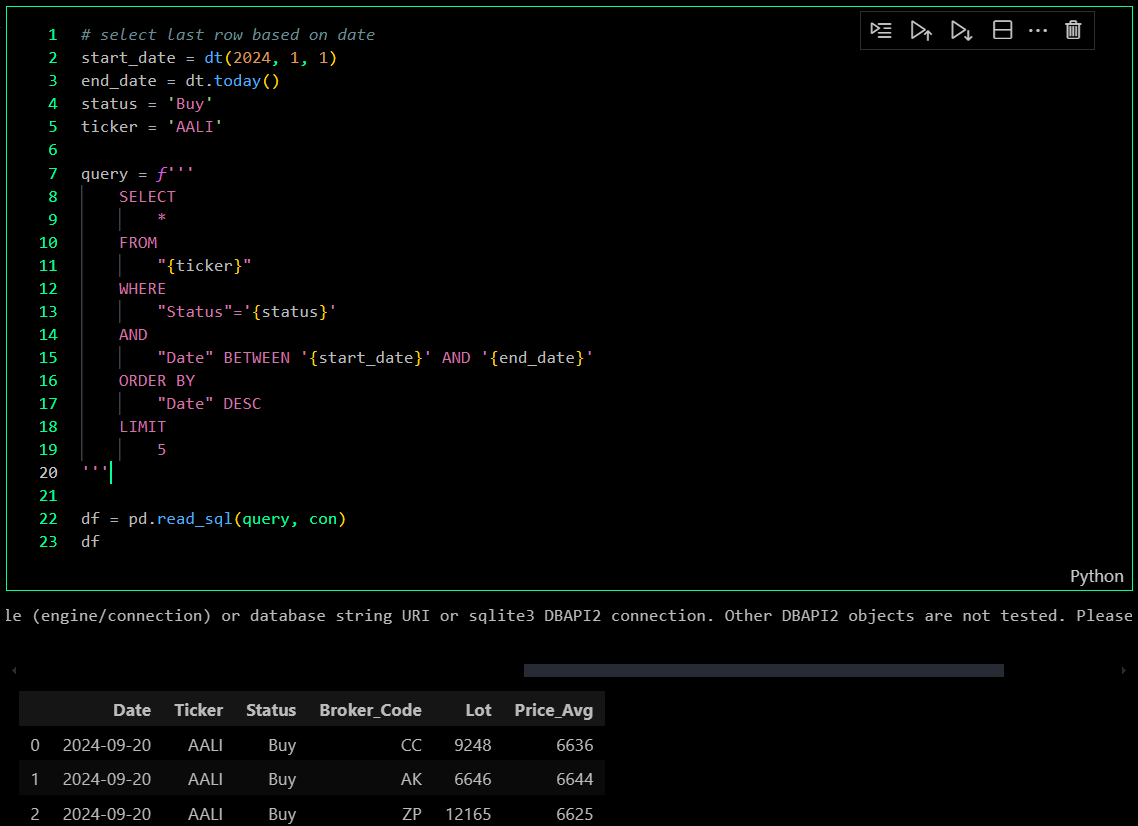Click the Date column header
Viewport: 1138px width, 826px height.
tap(132, 710)
